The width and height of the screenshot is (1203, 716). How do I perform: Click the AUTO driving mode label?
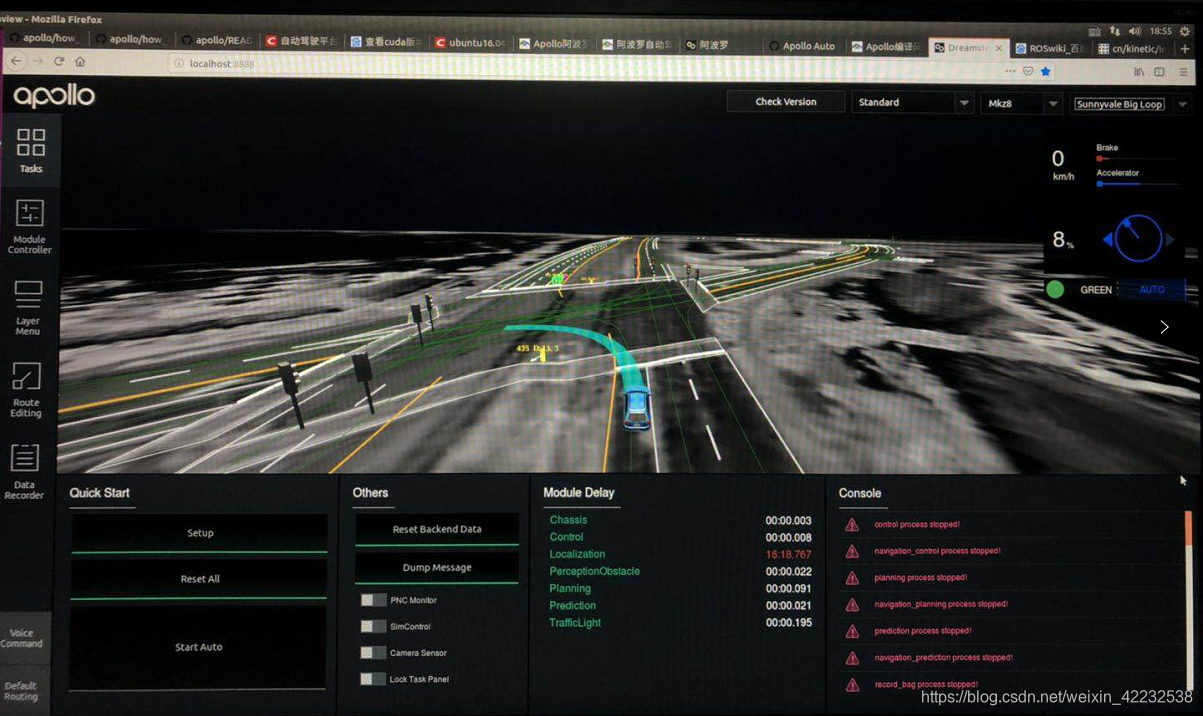pyautogui.click(x=1152, y=290)
